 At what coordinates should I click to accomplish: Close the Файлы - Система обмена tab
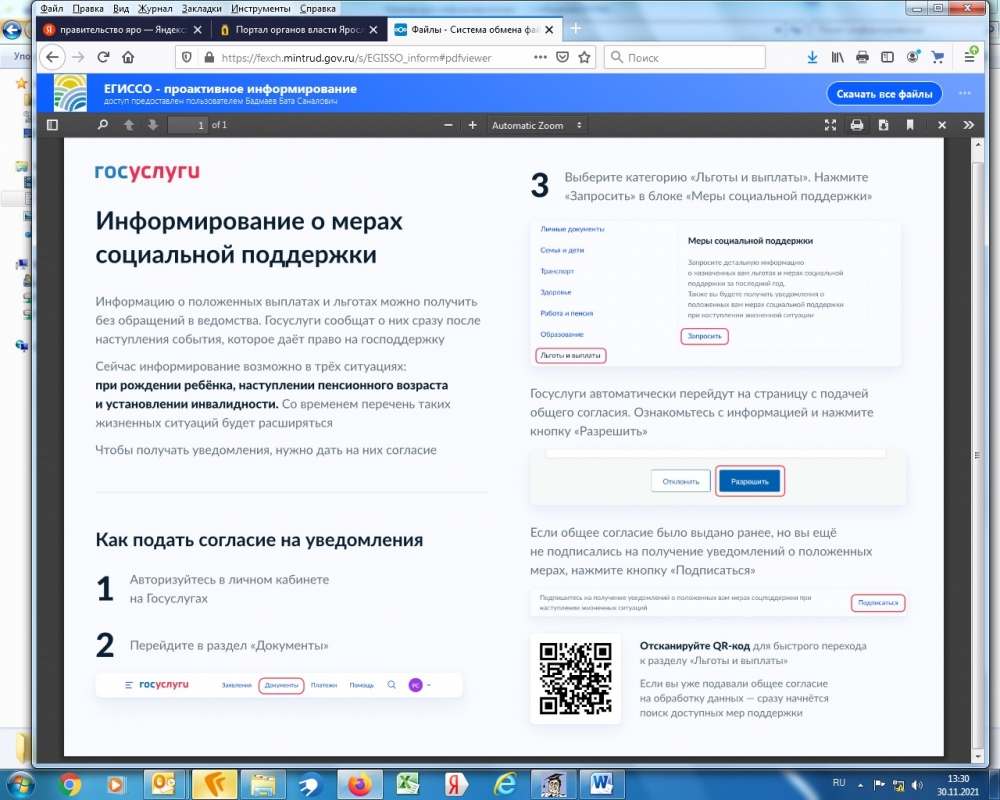pos(549,29)
